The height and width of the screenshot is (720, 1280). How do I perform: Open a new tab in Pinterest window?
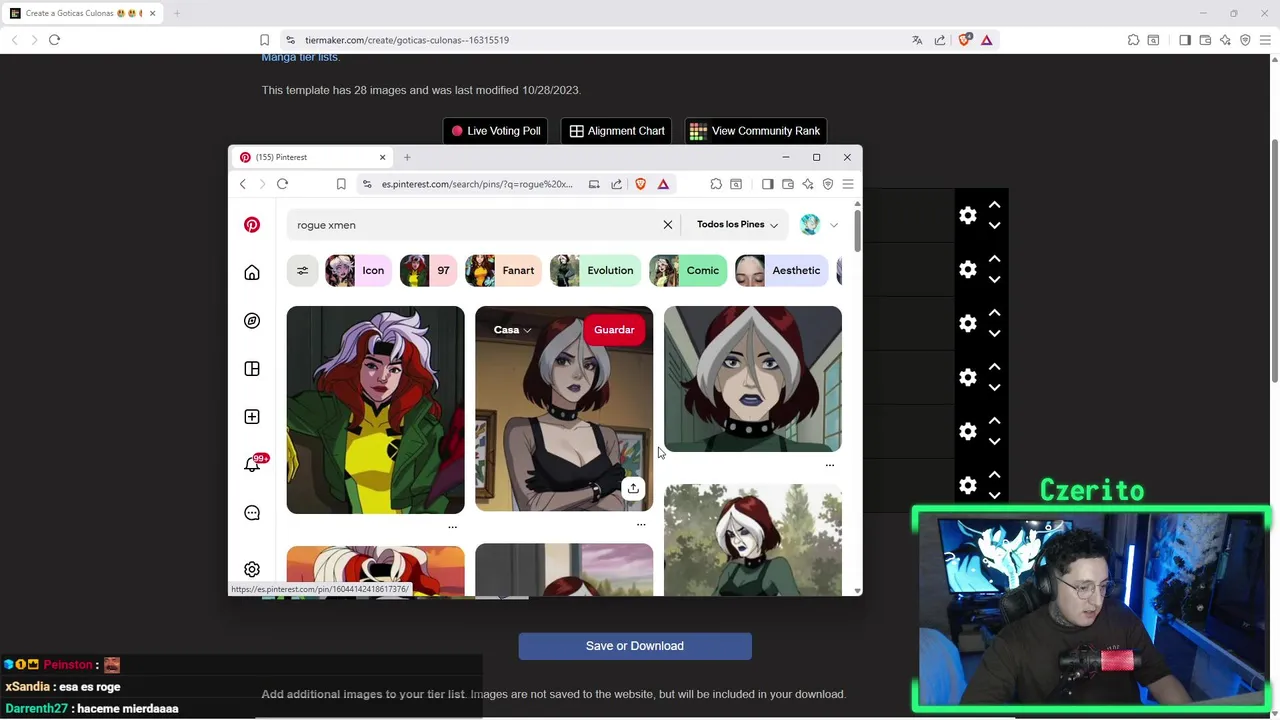click(x=407, y=157)
